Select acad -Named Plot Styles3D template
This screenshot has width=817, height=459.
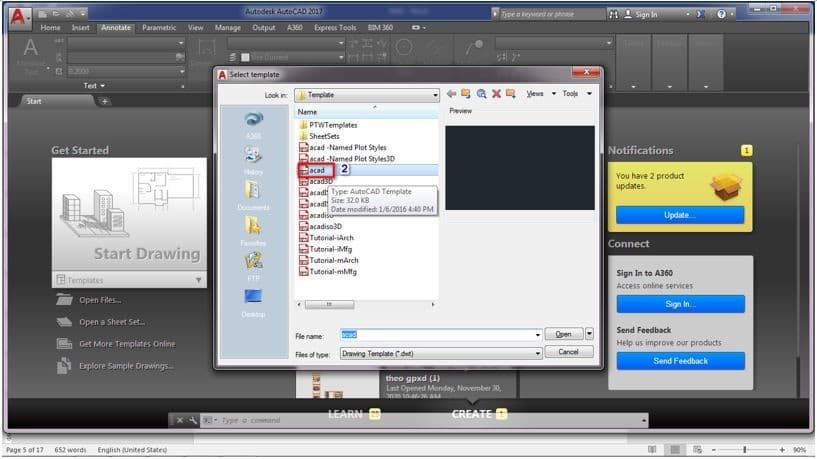[347, 159]
